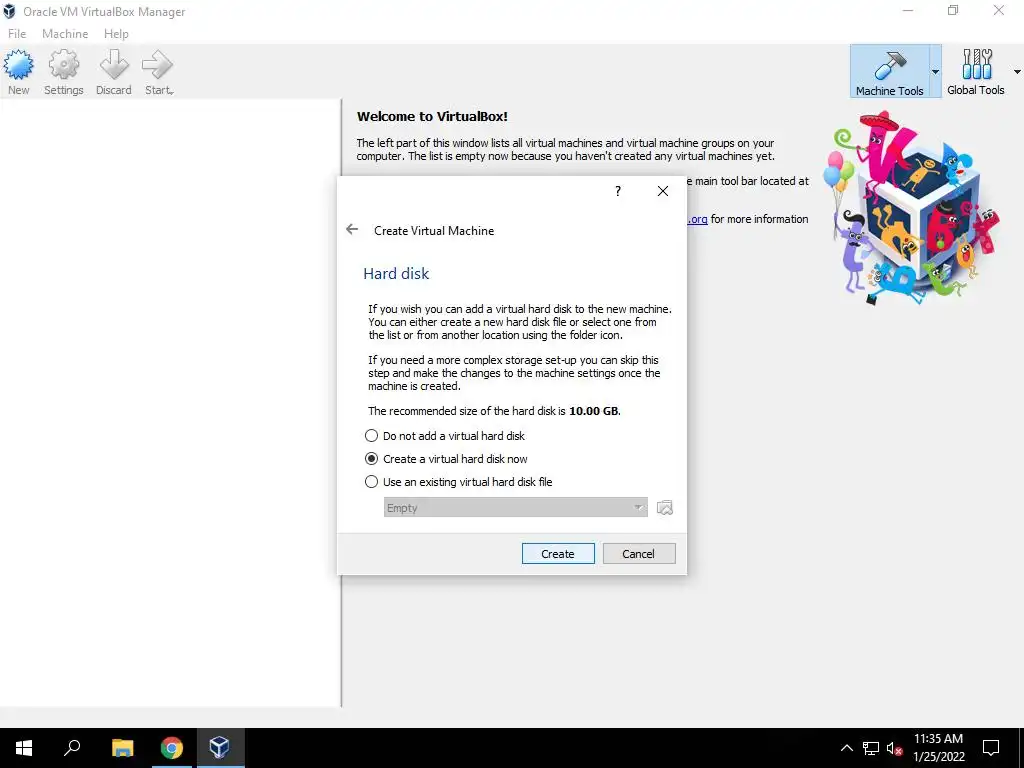Open File Explorer from the taskbar
The image size is (1024, 768).
pos(122,748)
